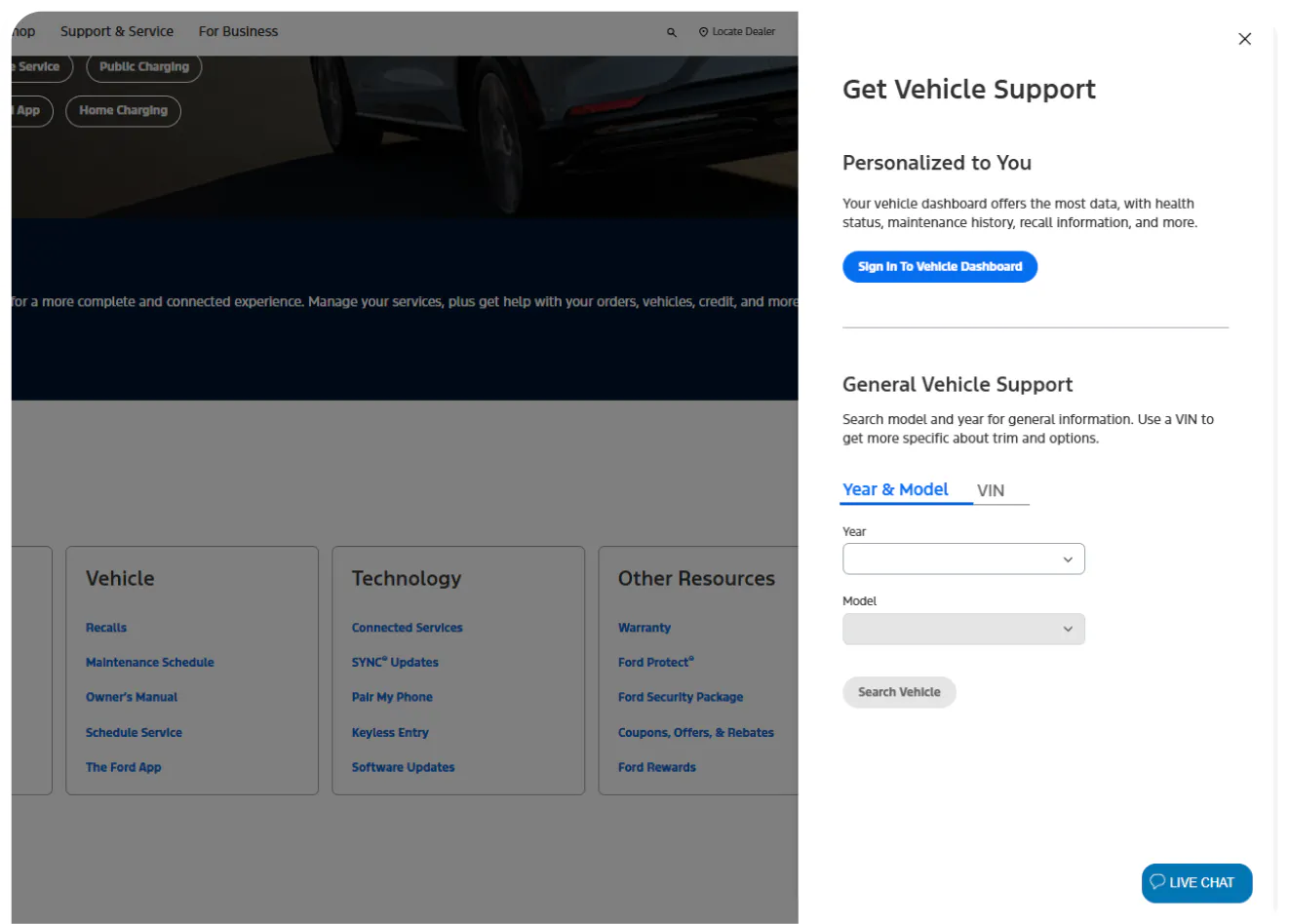The width and height of the screenshot is (1290, 924).
Task: Open the Pair My Phone link
Action: pos(392,697)
